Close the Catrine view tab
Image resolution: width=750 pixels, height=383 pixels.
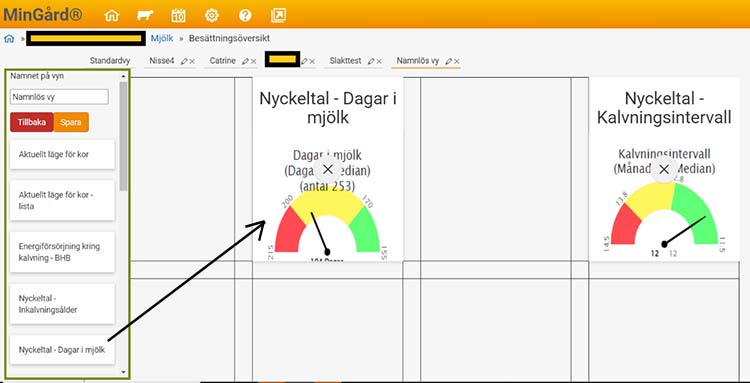point(253,61)
